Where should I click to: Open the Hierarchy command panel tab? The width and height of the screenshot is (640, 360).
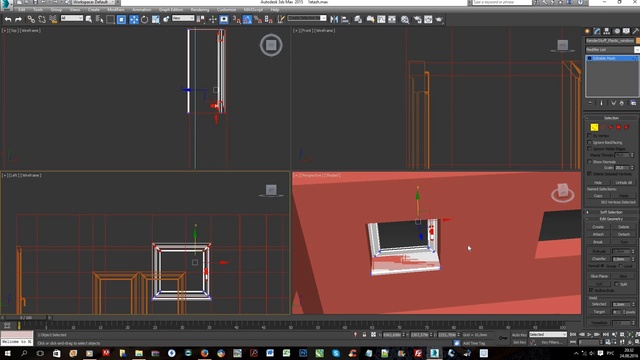(x=607, y=31)
